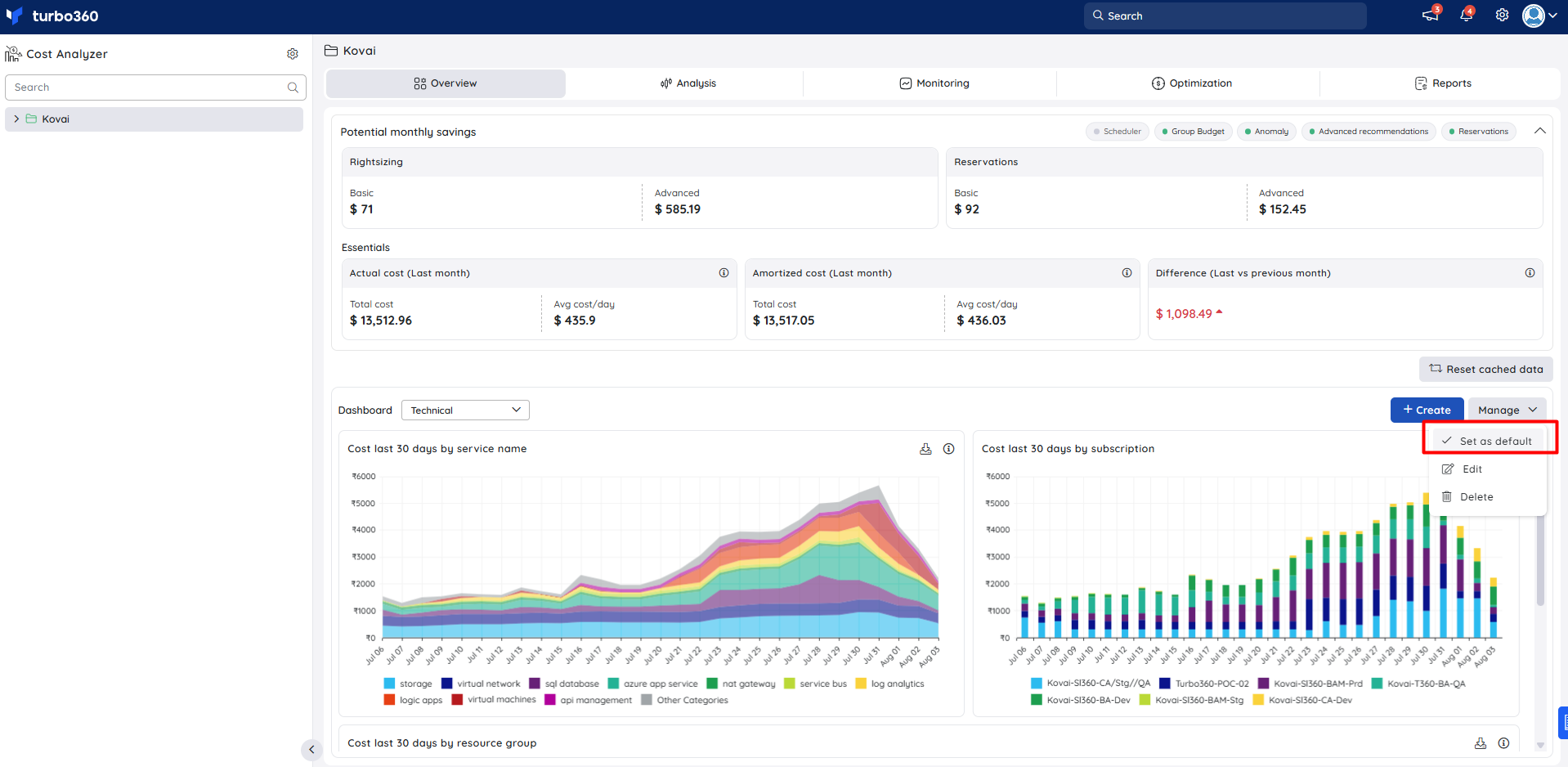Toggle Turbo360-POC-02 subscription legend

pos(1204,684)
